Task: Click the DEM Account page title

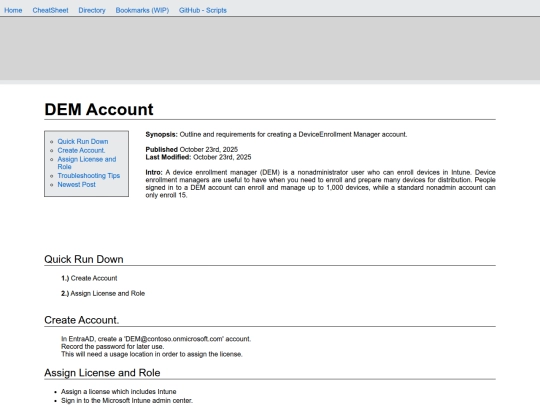Action: coord(99,110)
